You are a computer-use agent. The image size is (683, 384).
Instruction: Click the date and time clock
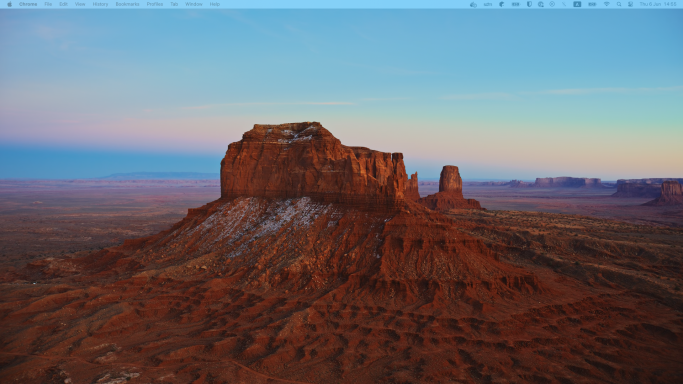pos(658,4)
